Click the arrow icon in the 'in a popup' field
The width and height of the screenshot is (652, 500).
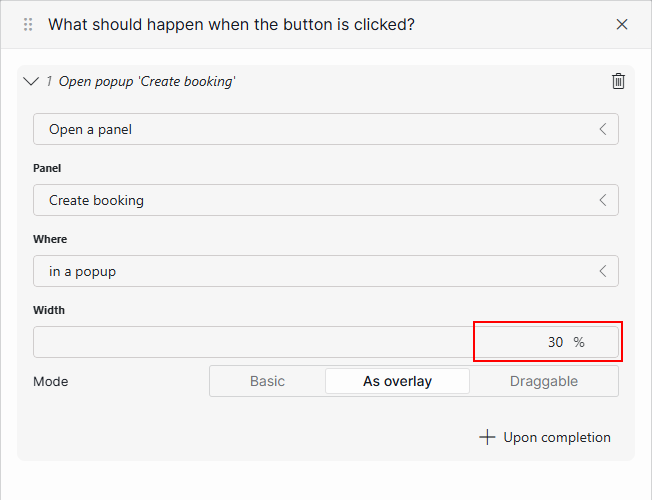[603, 271]
